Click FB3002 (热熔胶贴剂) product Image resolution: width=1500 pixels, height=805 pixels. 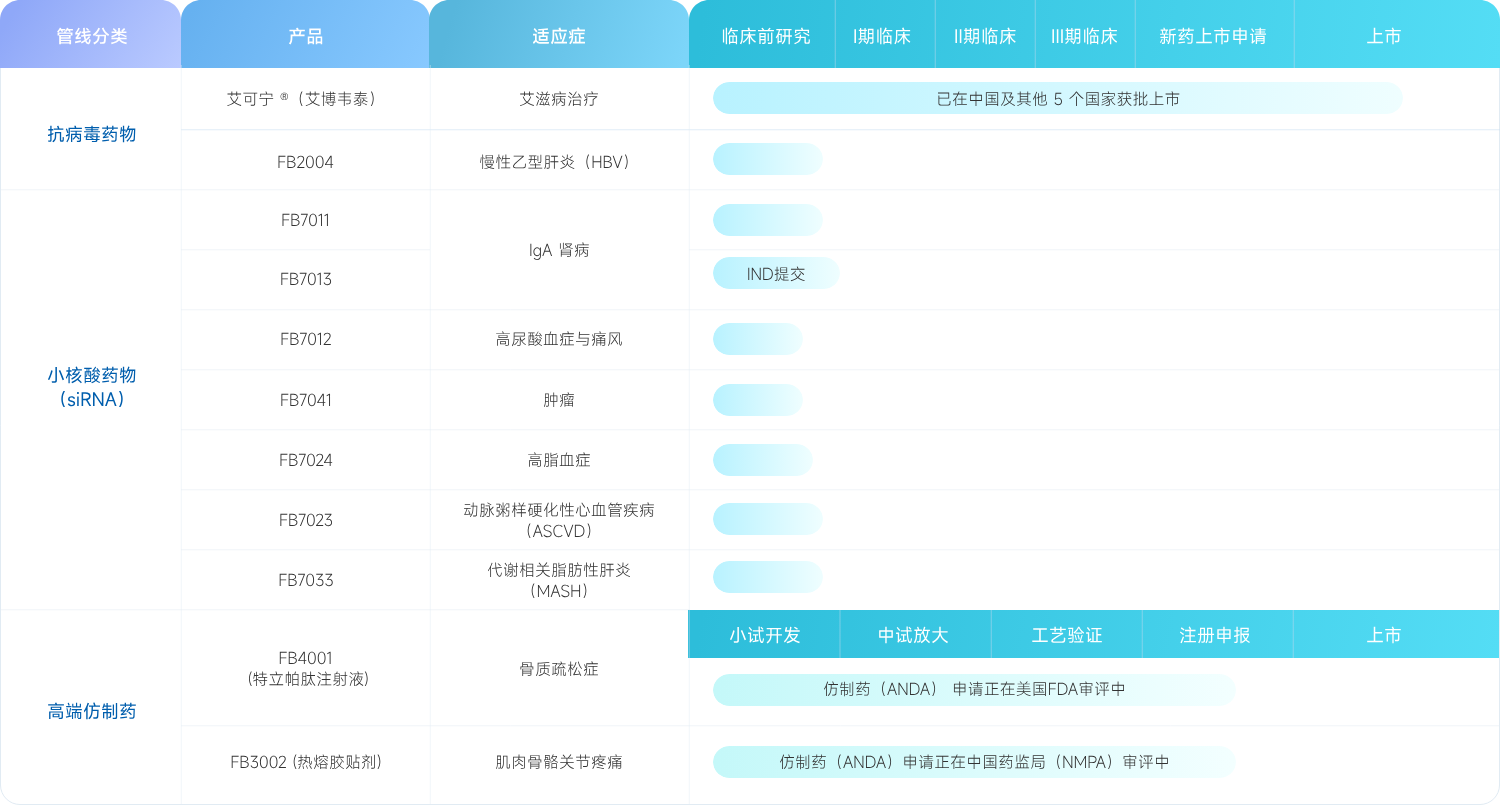[305, 762]
